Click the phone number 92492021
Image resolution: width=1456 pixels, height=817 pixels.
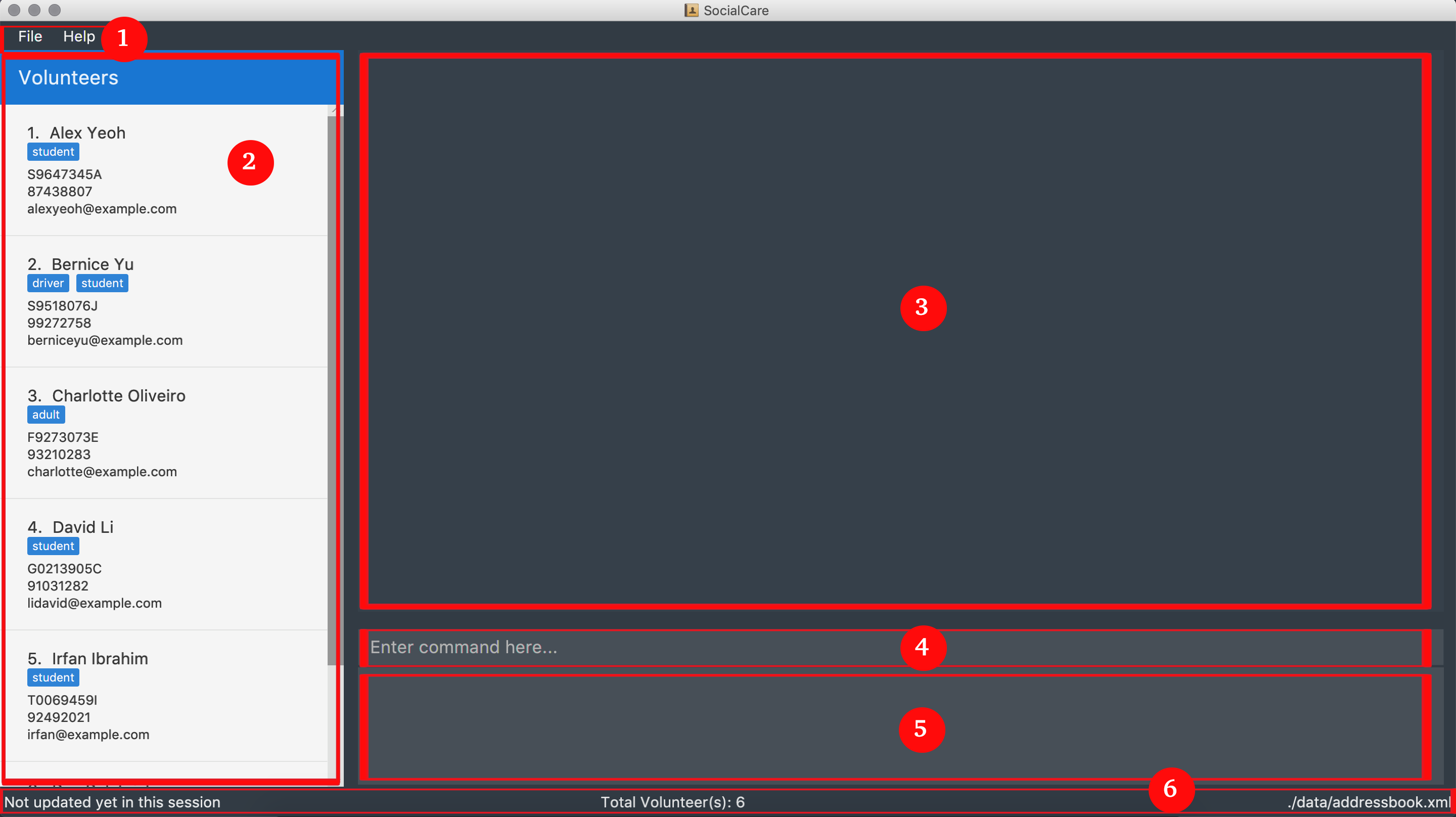59,717
